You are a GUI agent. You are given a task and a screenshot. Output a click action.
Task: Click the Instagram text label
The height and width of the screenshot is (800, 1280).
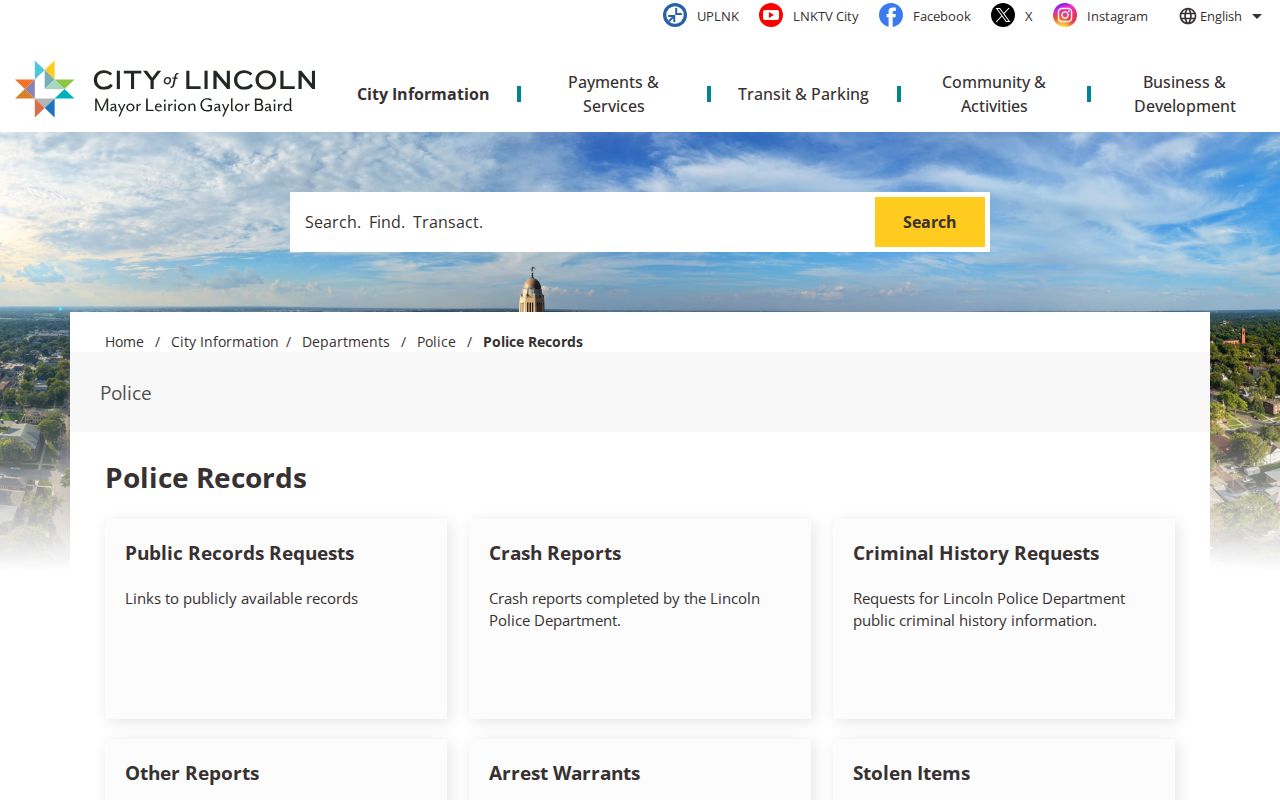point(1117,16)
